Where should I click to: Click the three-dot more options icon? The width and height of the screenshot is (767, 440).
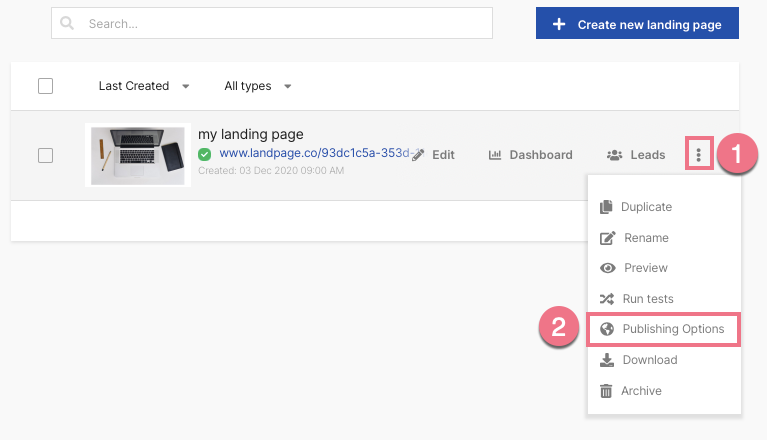click(699, 155)
